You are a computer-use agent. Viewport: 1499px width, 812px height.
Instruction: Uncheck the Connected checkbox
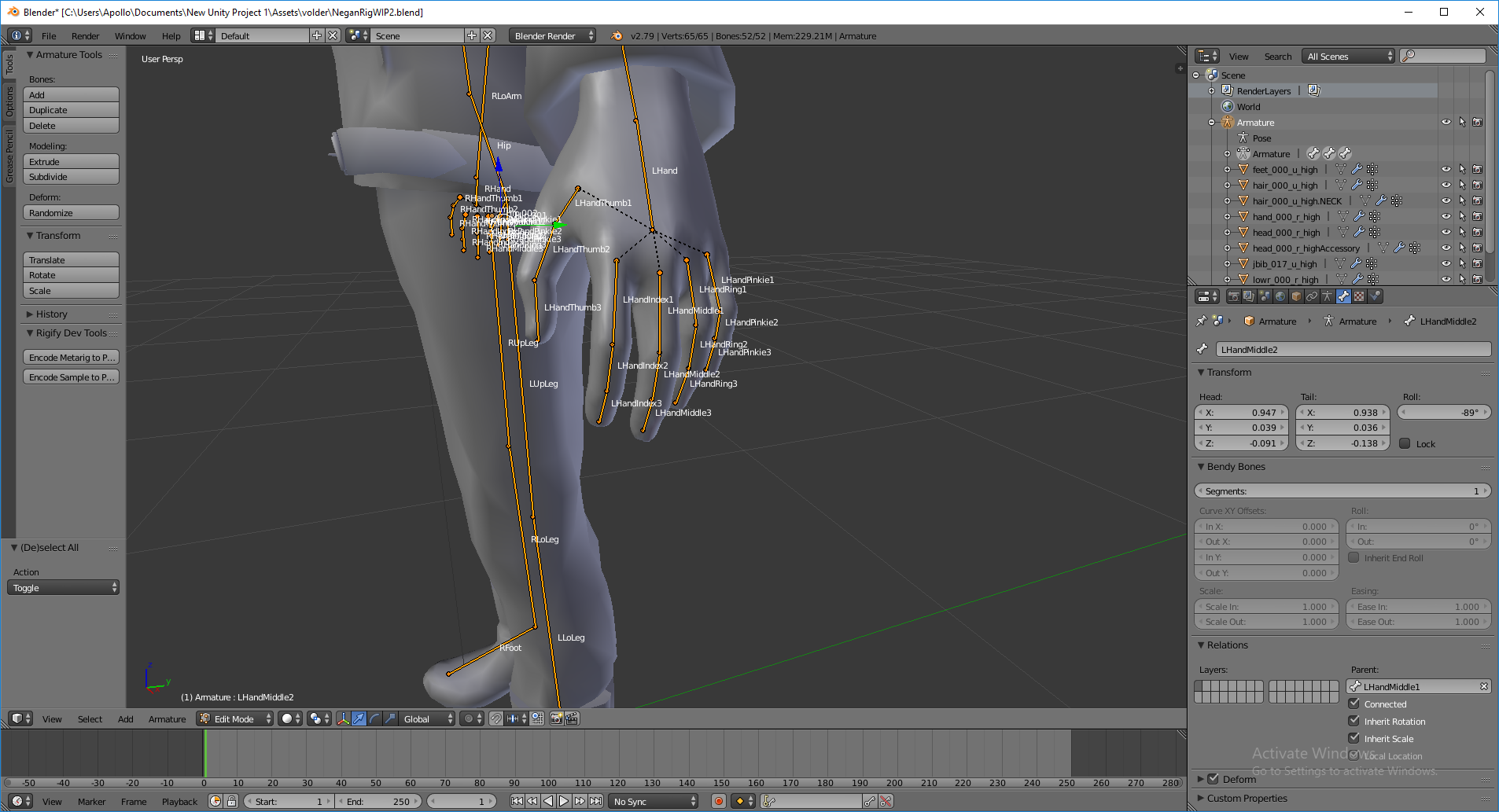tap(1354, 704)
